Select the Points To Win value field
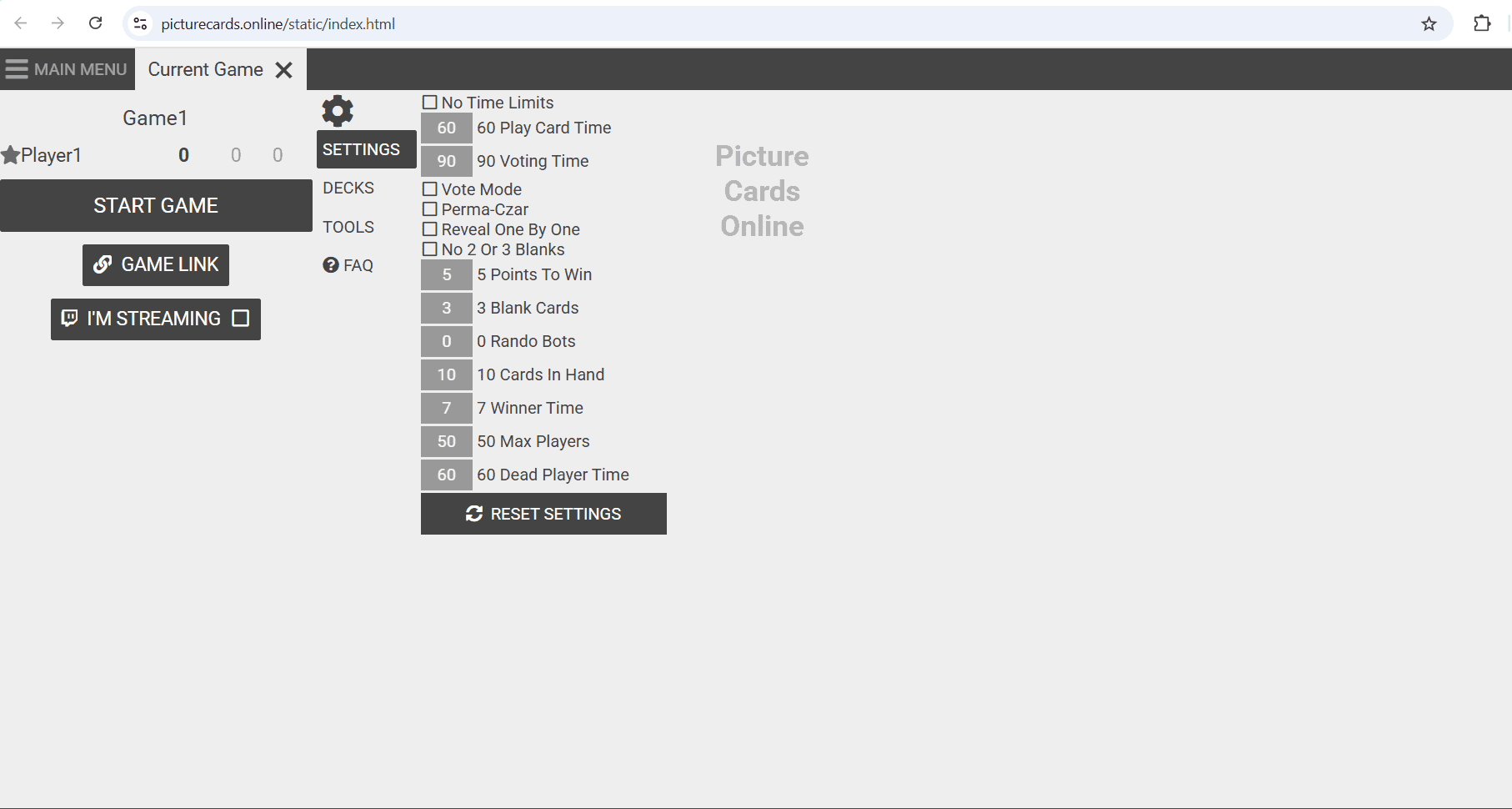The height and width of the screenshot is (809, 1512). tap(447, 274)
